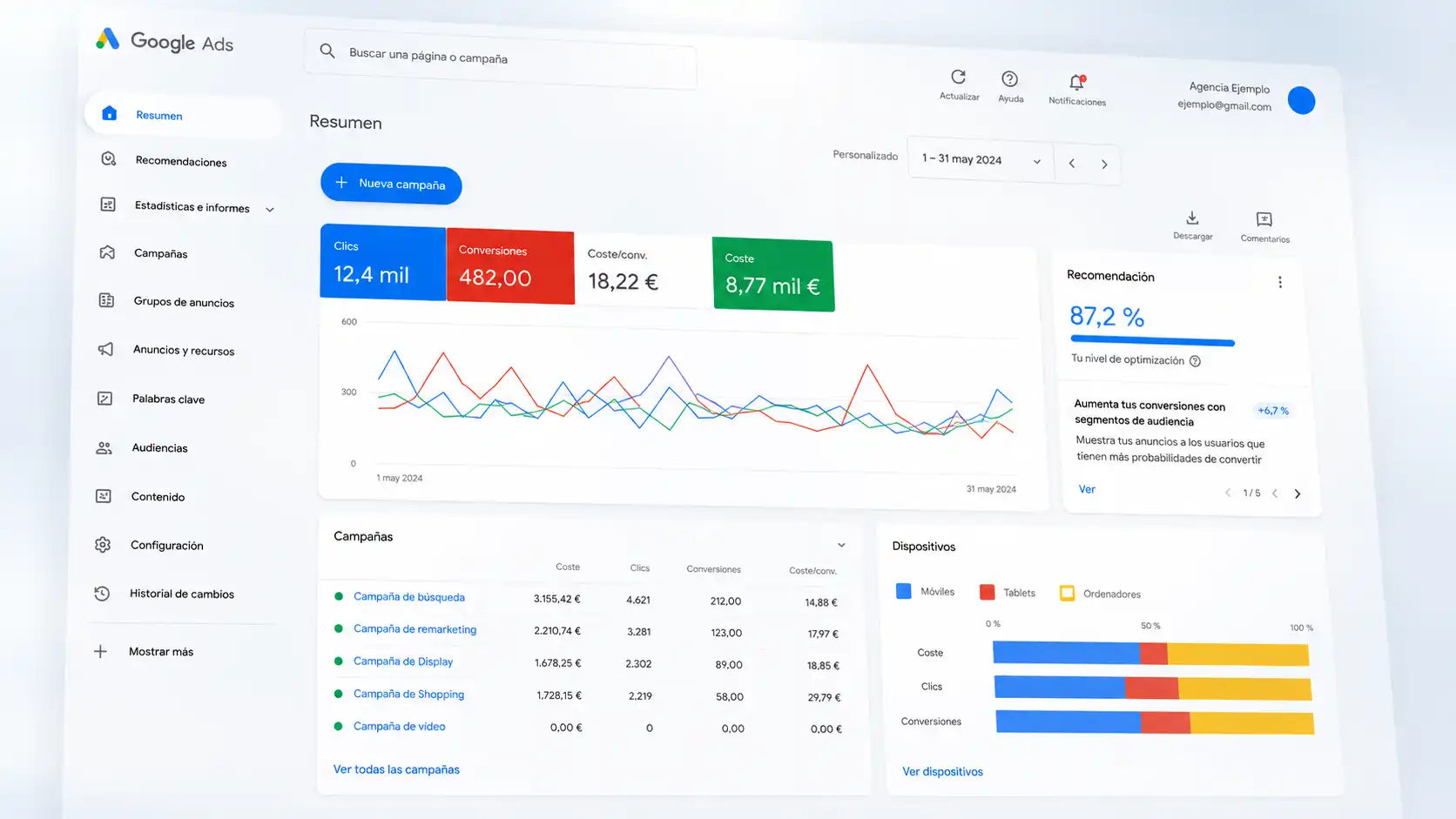The width and height of the screenshot is (1456, 819).
Task: Open Campaña de remarketing link
Action: click(415, 629)
